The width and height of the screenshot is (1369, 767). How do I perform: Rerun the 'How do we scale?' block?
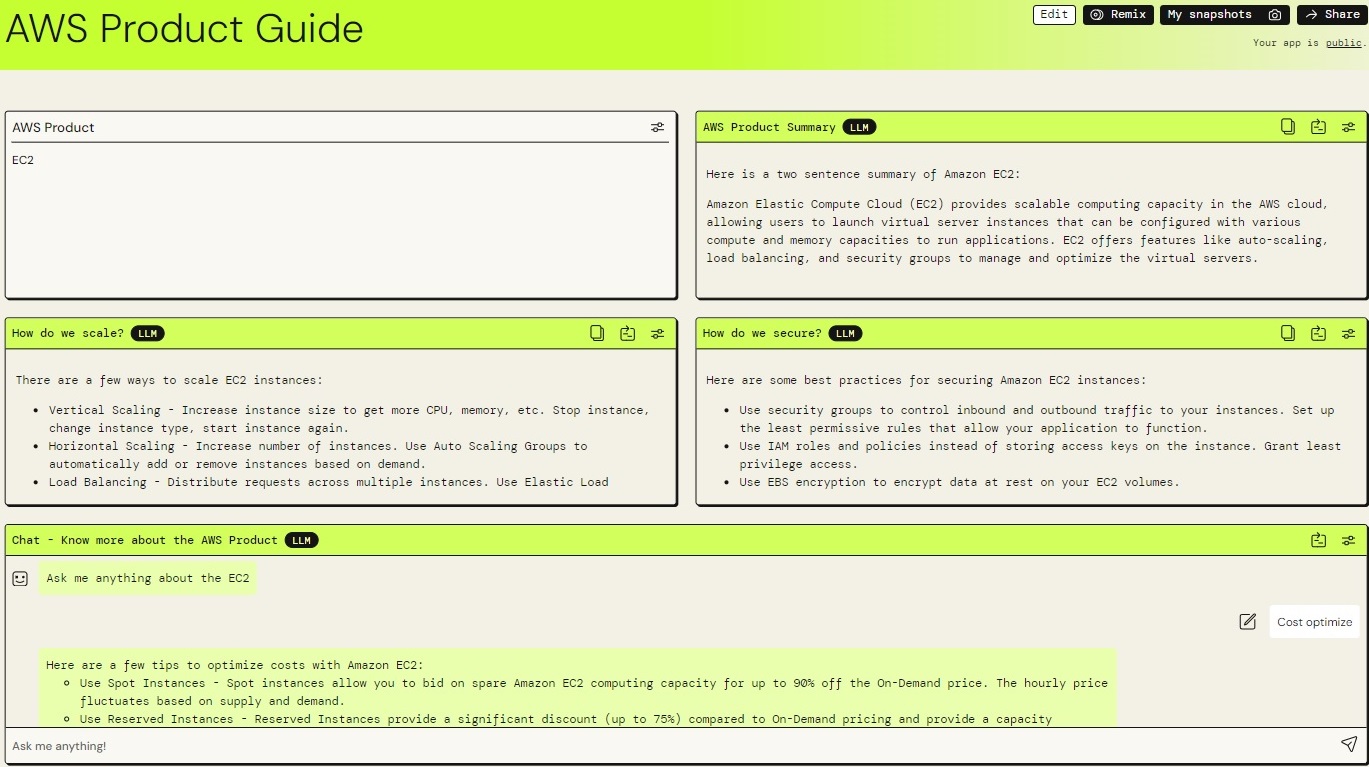pyautogui.click(x=628, y=333)
